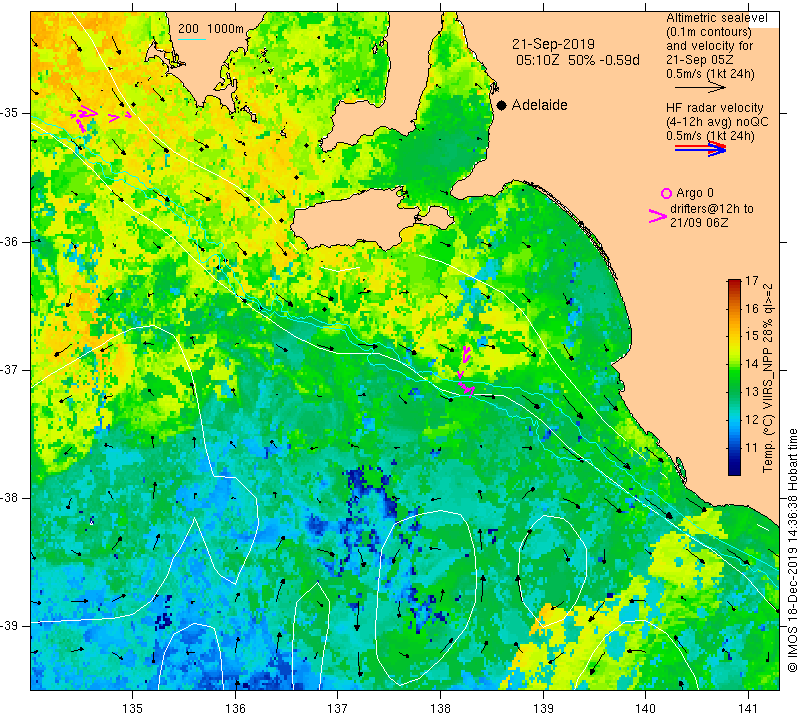Click the longitude 138 axis label
The height and width of the screenshot is (720, 800).
(x=440, y=708)
